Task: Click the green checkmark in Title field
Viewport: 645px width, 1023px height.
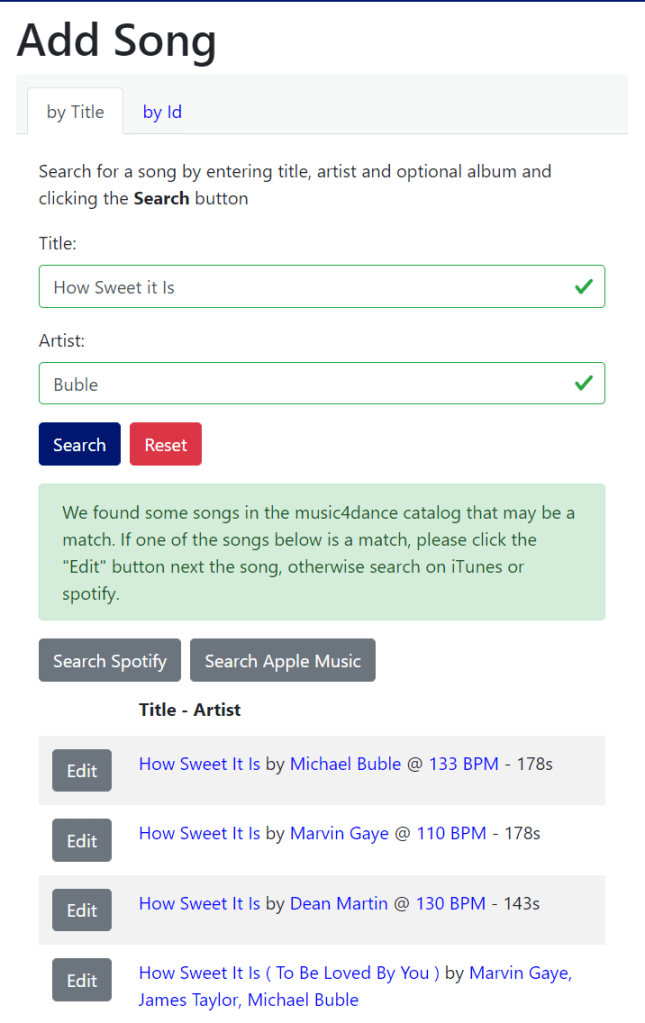Action: tap(583, 287)
